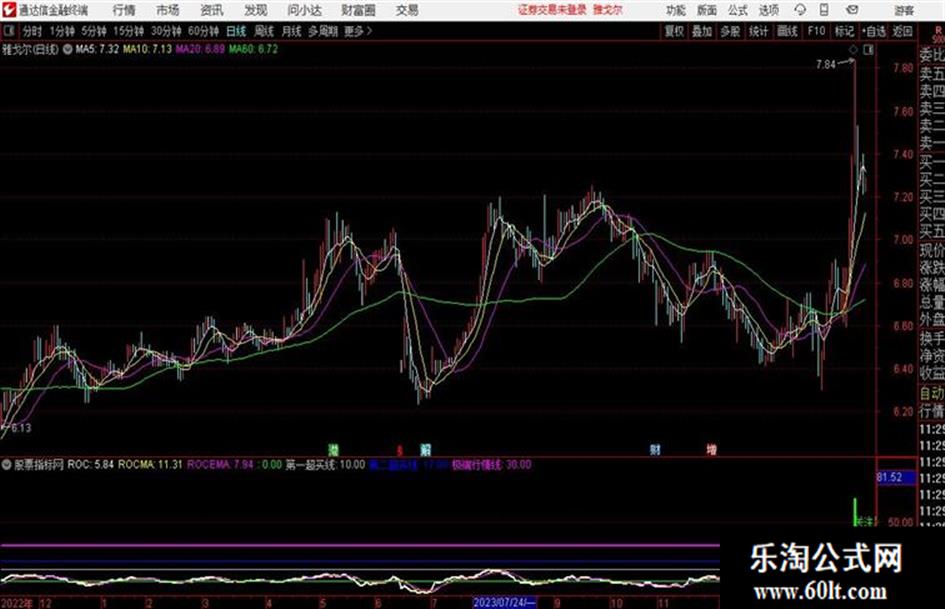This screenshot has width=945, height=609.
Task: Click the 2022年 label on the time axis
Action: pos(17,603)
